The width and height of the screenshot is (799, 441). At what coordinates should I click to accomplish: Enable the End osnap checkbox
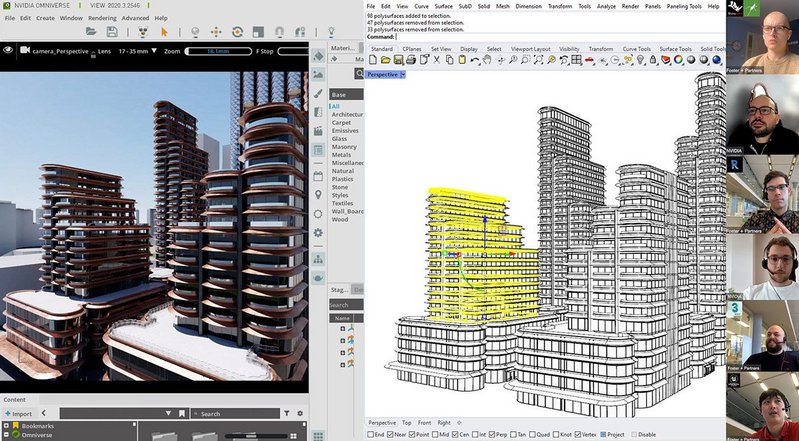point(370,434)
